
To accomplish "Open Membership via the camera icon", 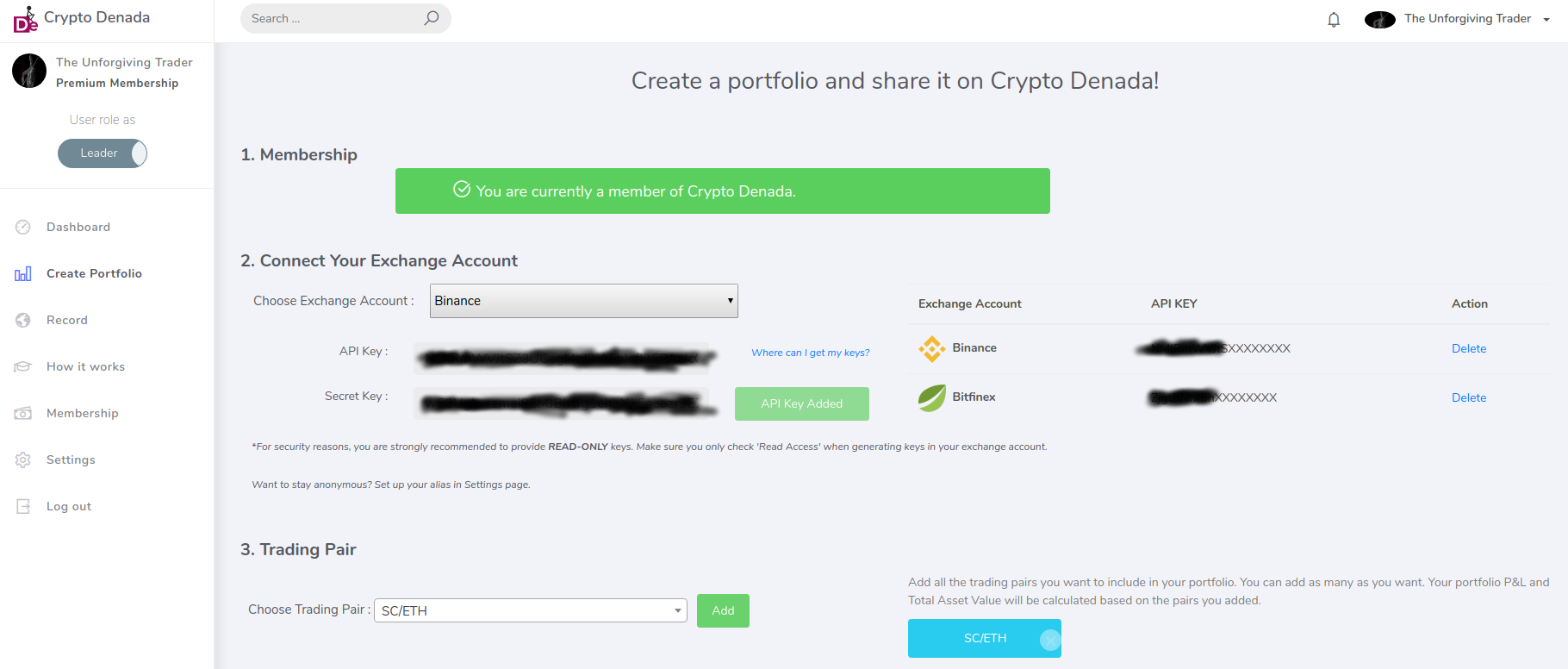I will pos(23,413).
